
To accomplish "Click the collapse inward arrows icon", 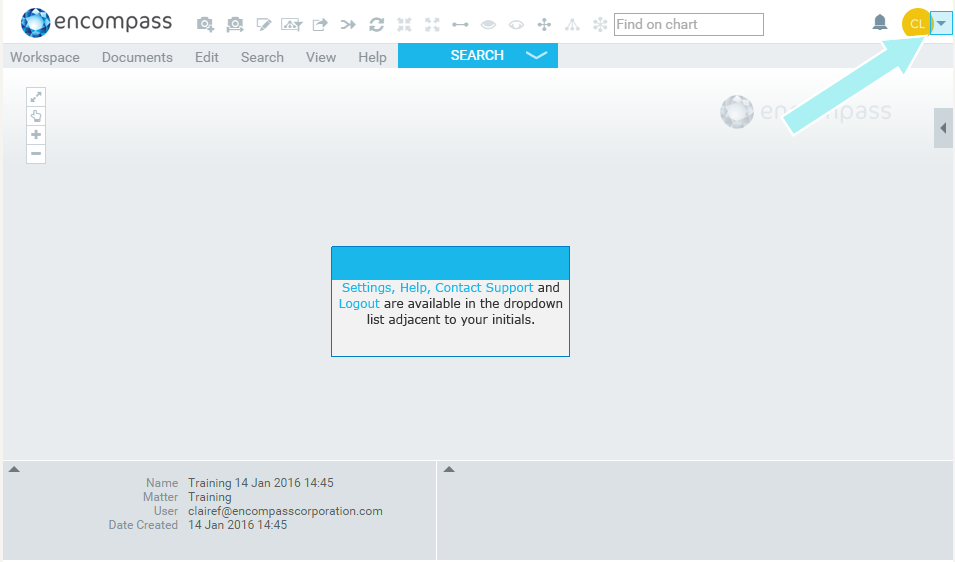I will click(x=404, y=24).
